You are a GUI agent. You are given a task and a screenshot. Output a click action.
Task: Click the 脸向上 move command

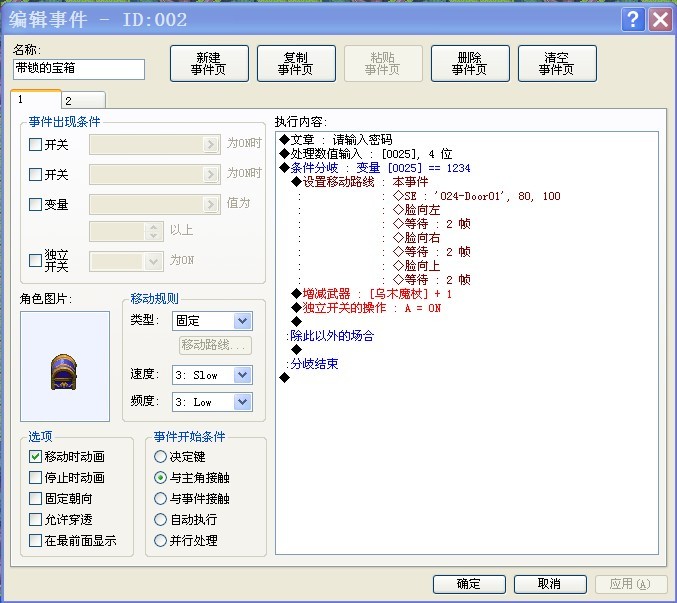tap(417, 266)
